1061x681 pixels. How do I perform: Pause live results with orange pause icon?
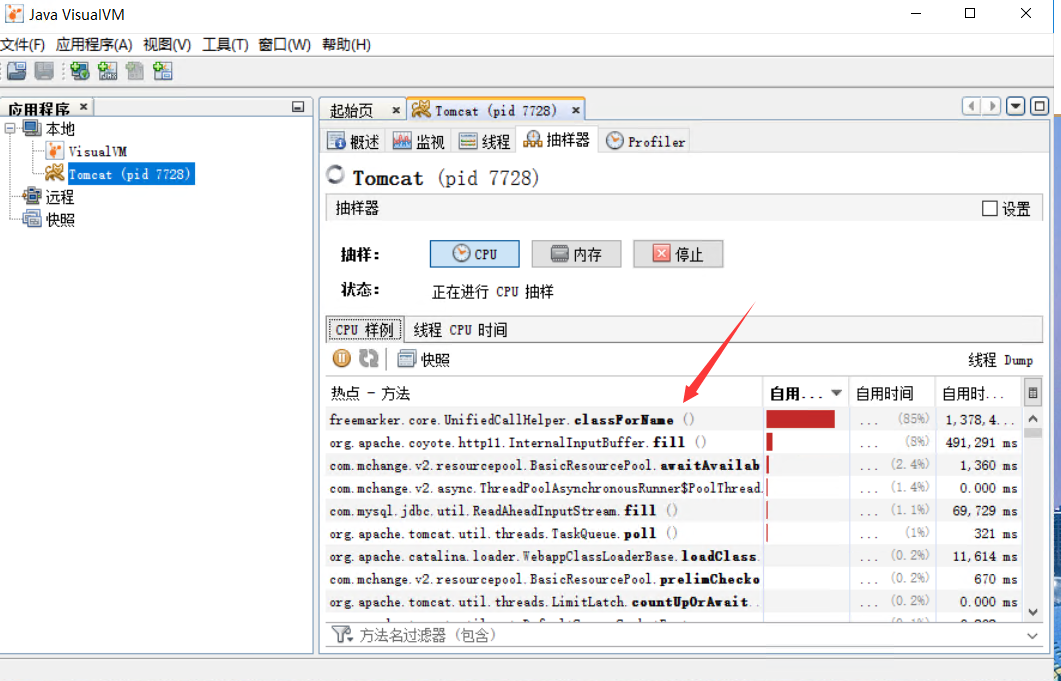coord(342,358)
